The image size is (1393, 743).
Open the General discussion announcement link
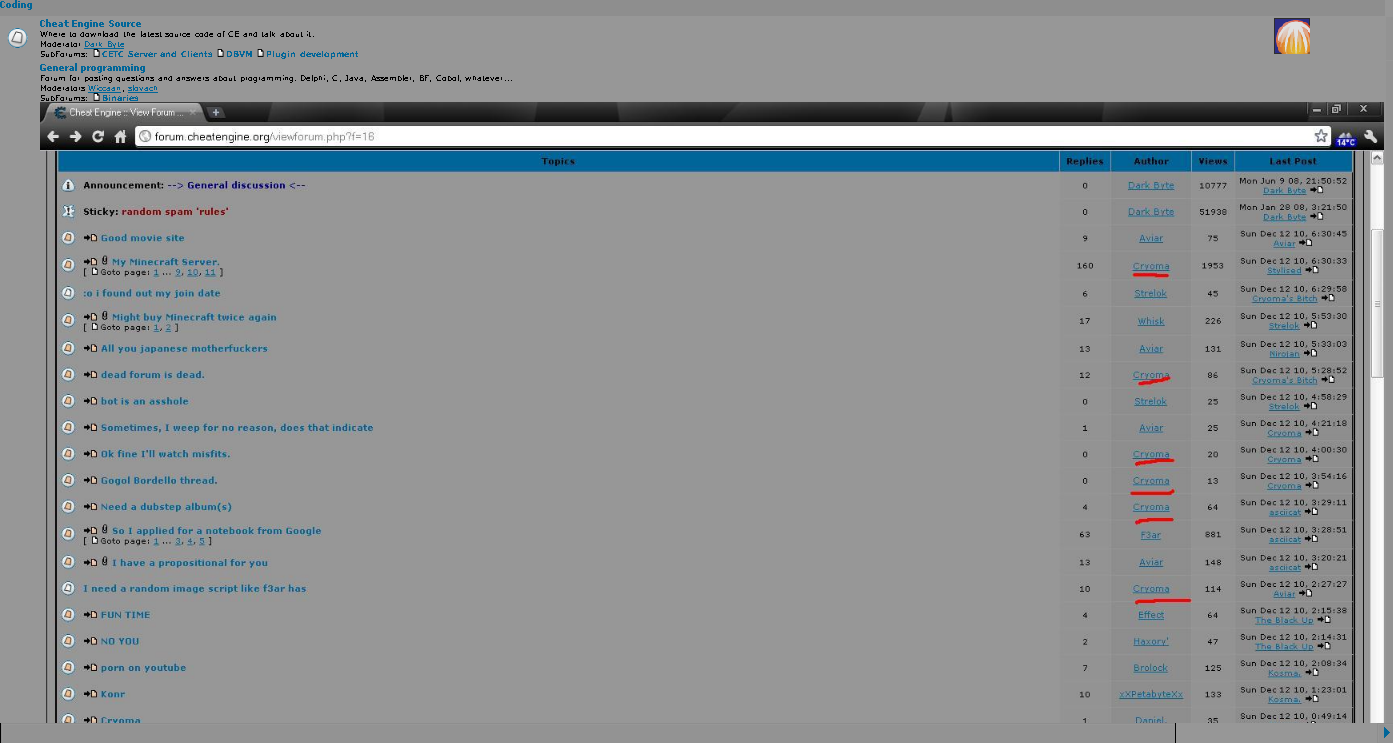(x=237, y=185)
